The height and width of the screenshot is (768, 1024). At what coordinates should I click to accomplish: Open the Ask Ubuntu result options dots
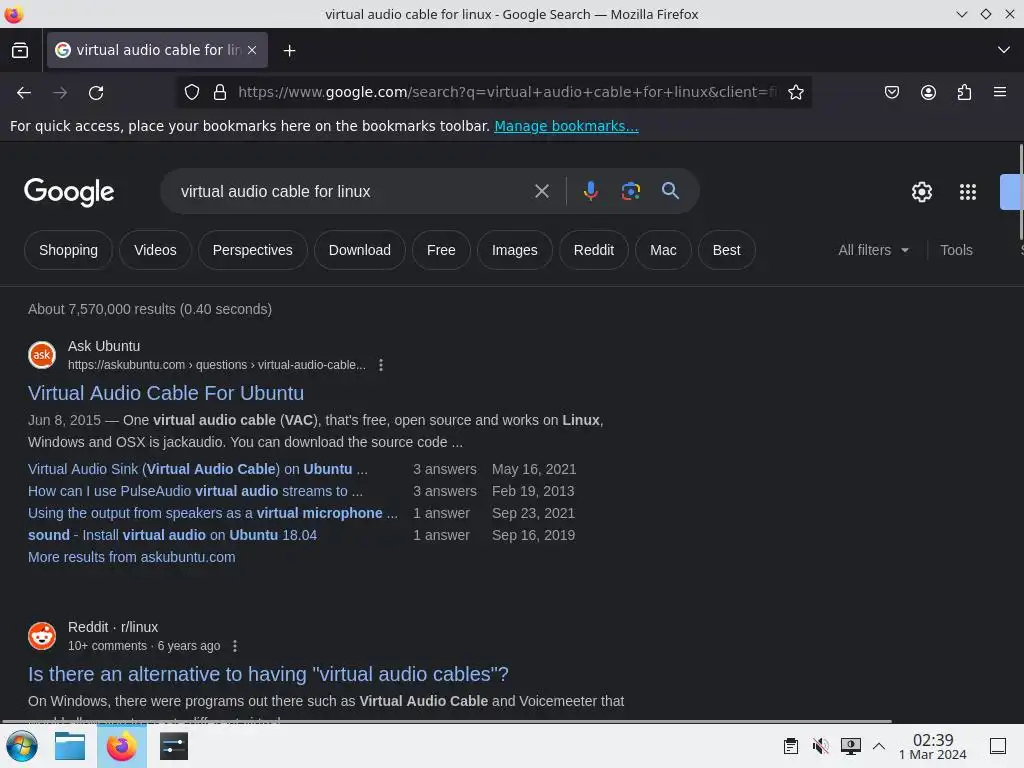(381, 365)
